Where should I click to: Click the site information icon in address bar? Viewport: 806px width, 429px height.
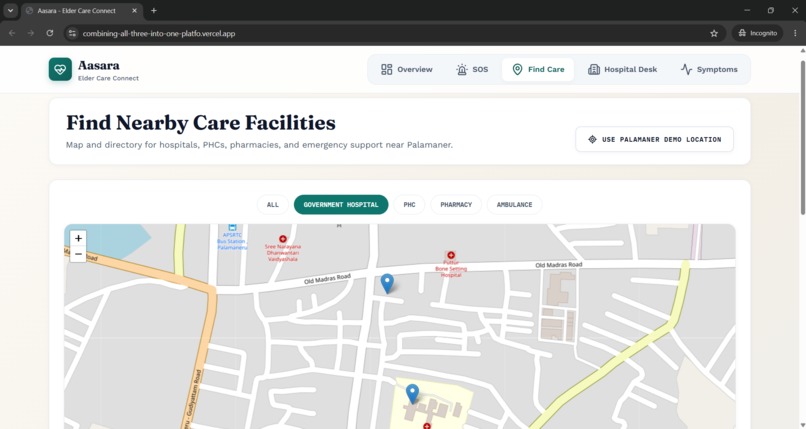[x=72, y=33]
